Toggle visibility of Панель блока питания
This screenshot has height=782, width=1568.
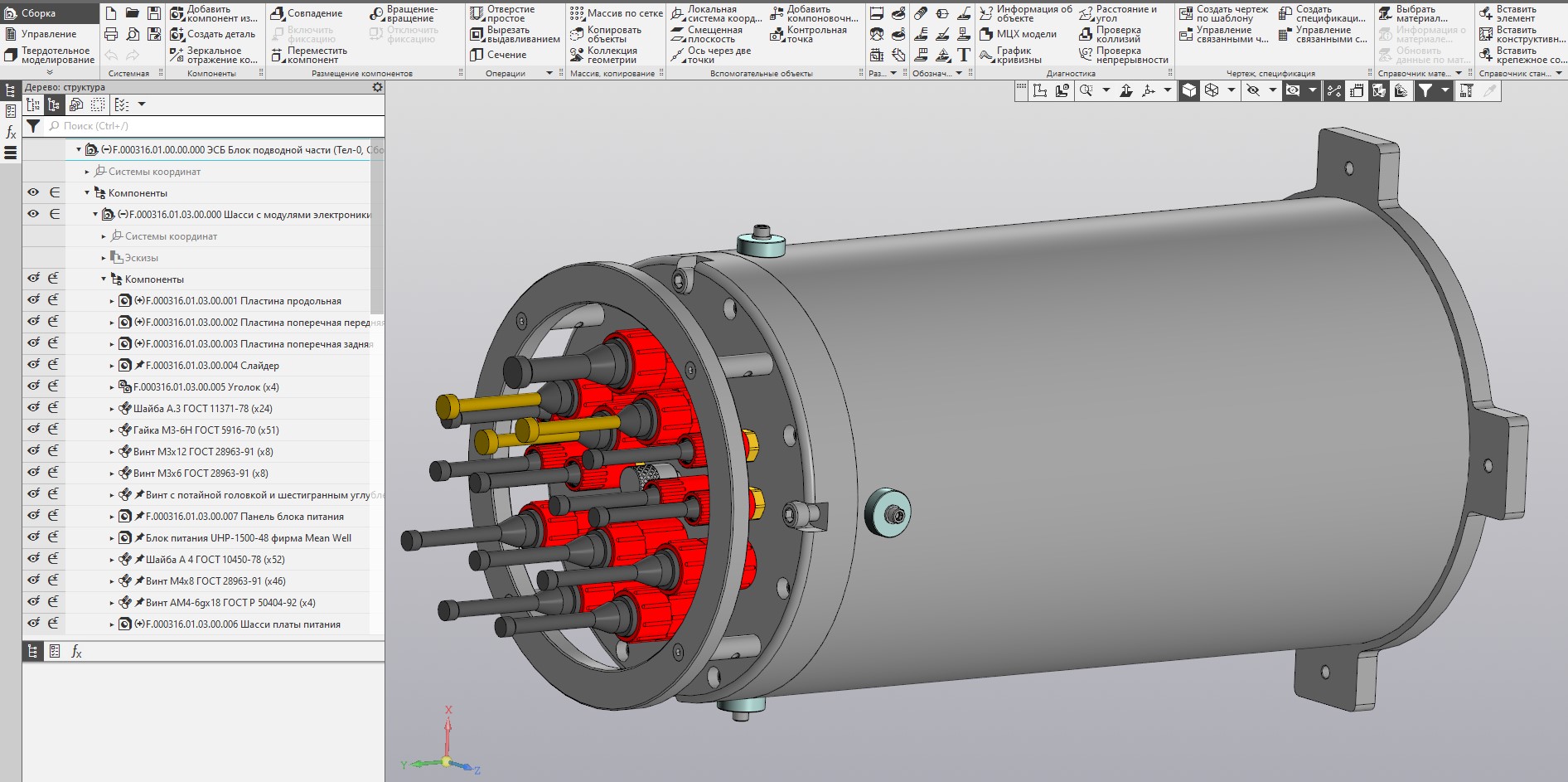pyautogui.click(x=33, y=516)
